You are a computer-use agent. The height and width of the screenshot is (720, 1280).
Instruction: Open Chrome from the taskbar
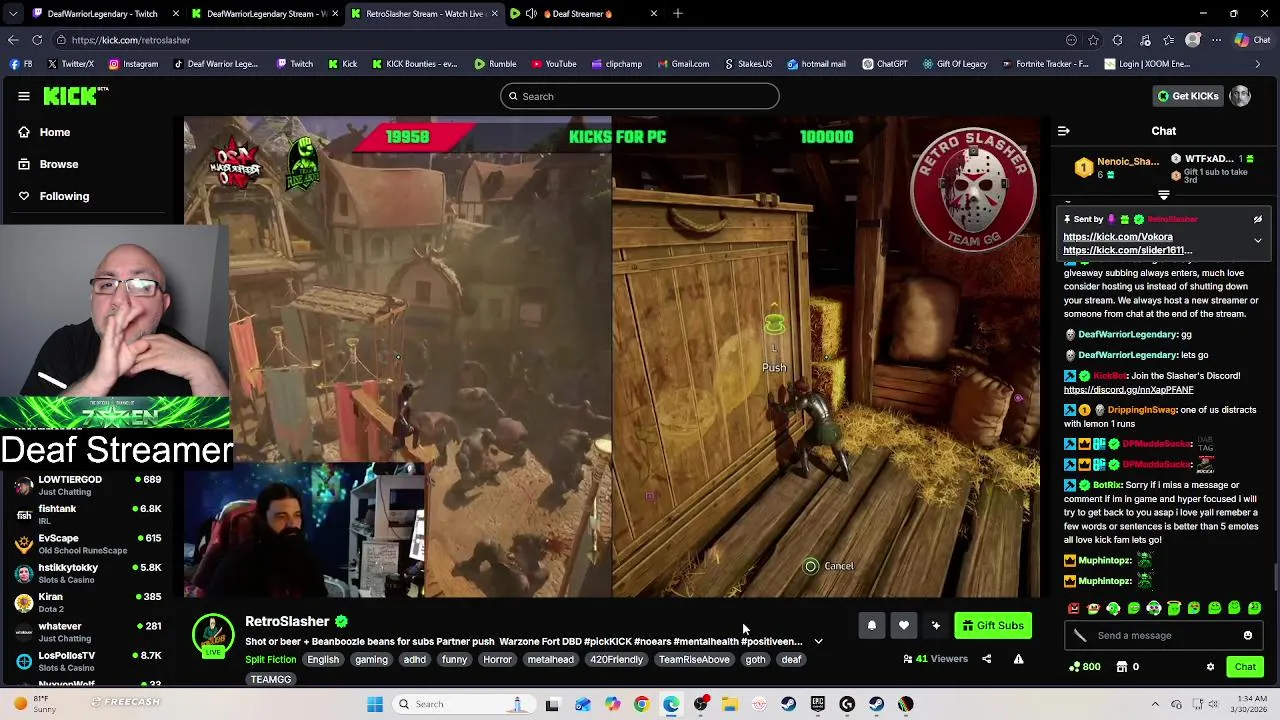click(x=642, y=704)
